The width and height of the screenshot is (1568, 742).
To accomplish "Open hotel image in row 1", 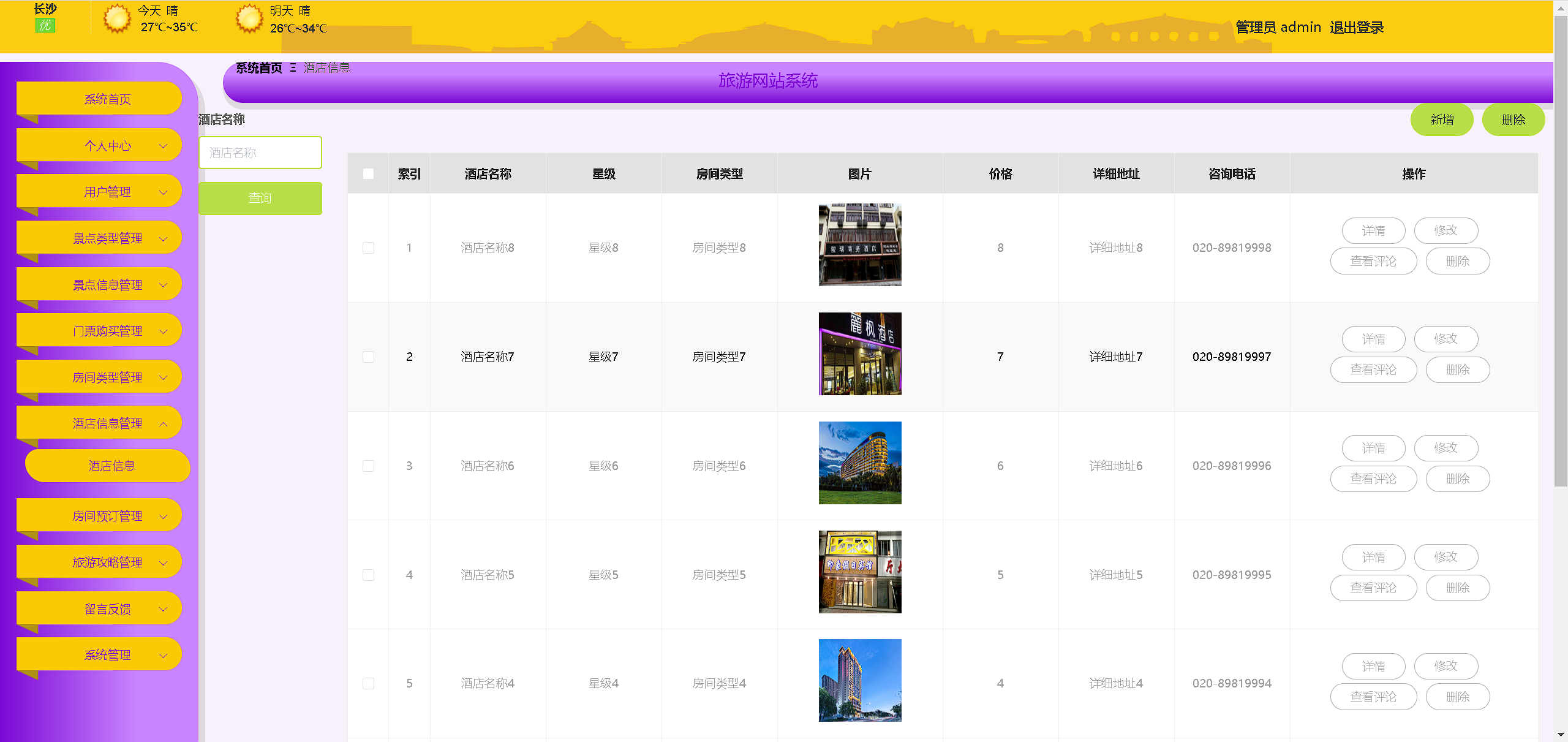I will click(x=859, y=244).
